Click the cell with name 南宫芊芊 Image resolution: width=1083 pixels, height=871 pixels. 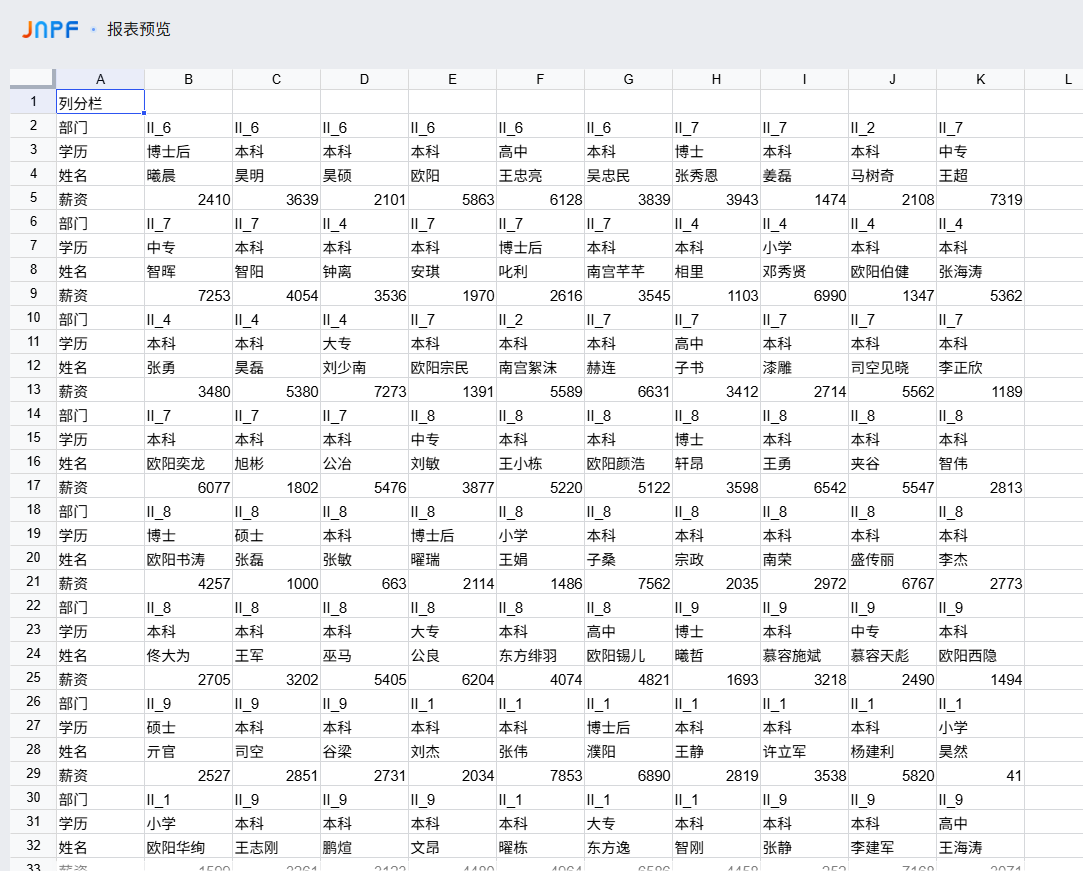pyautogui.click(x=629, y=271)
